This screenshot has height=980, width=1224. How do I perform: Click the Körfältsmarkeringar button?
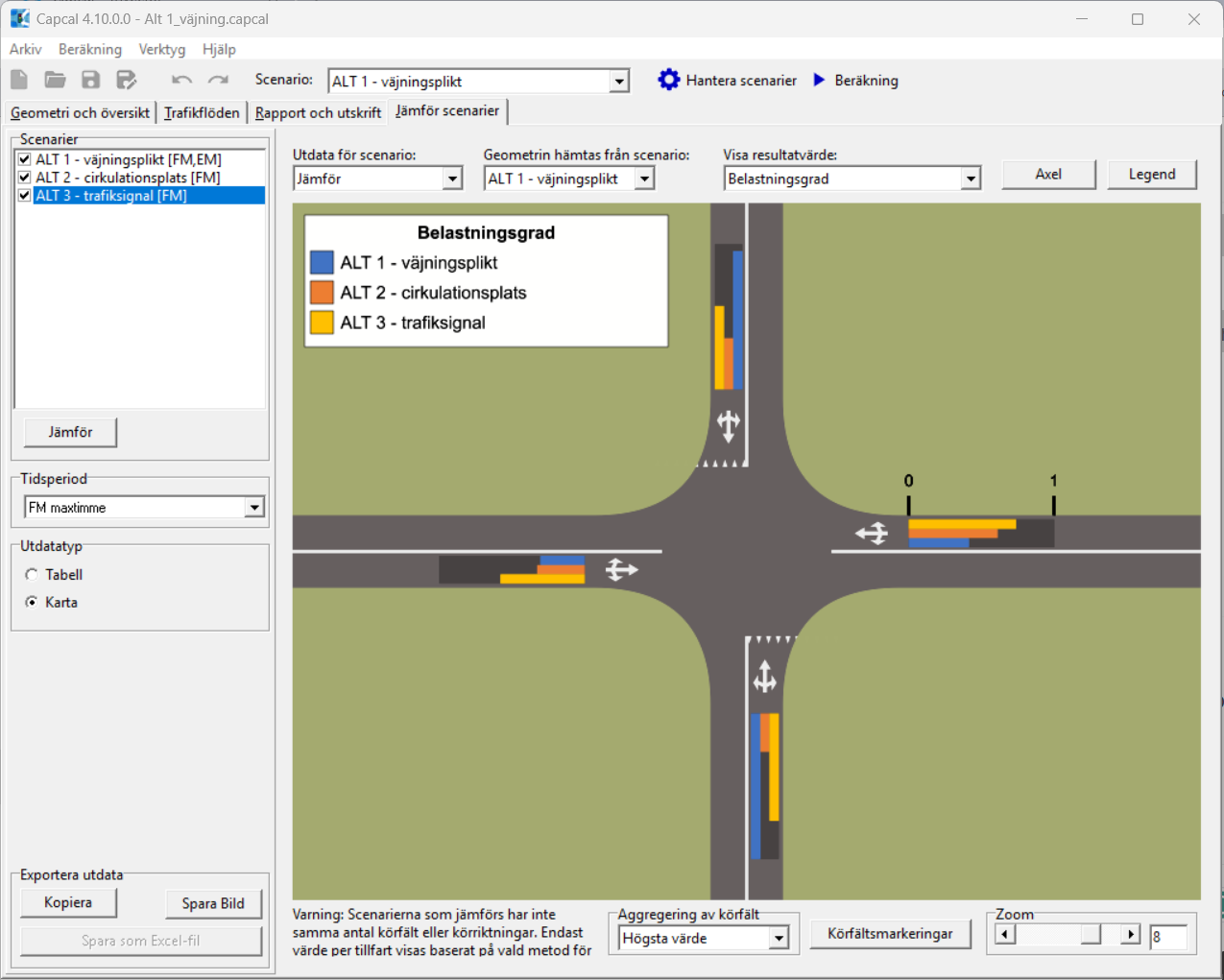pyautogui.click(x=890, y=933)
